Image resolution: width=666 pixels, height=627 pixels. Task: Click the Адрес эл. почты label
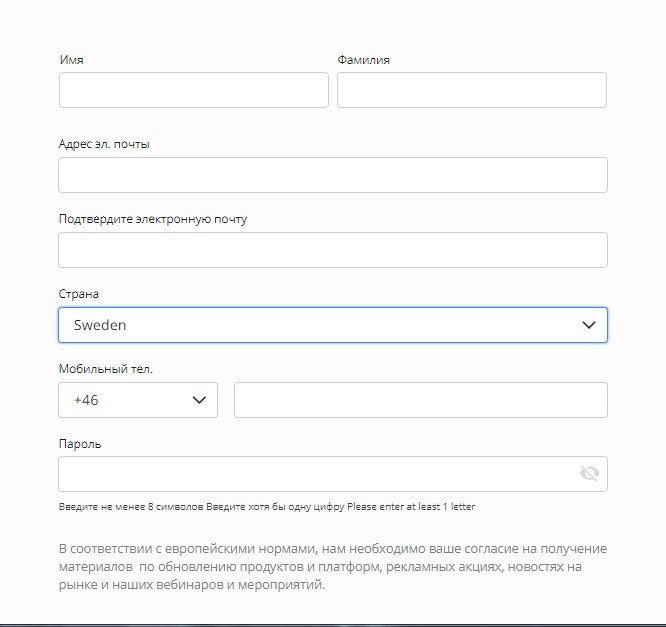point(104,144)
